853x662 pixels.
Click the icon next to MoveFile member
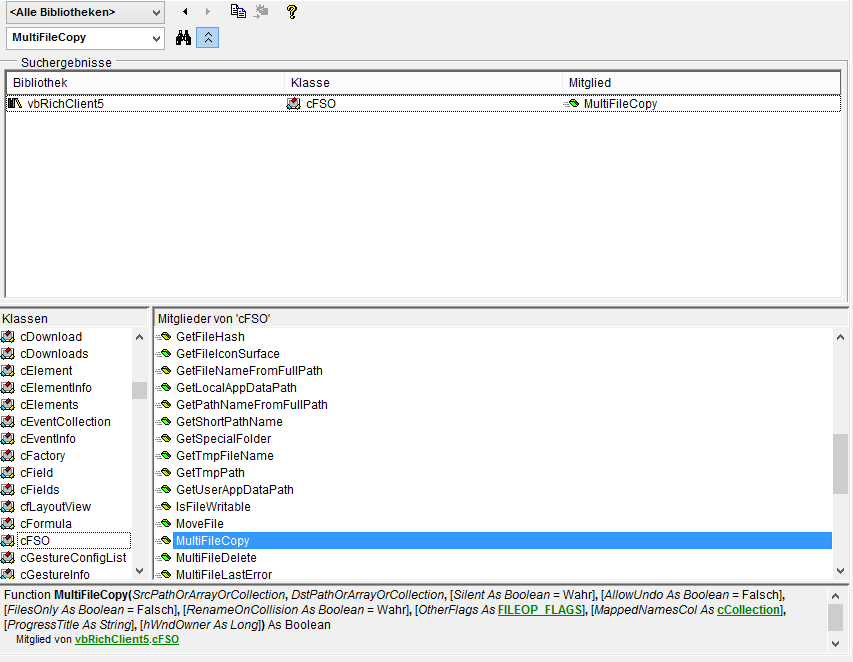tap(164, 524)
